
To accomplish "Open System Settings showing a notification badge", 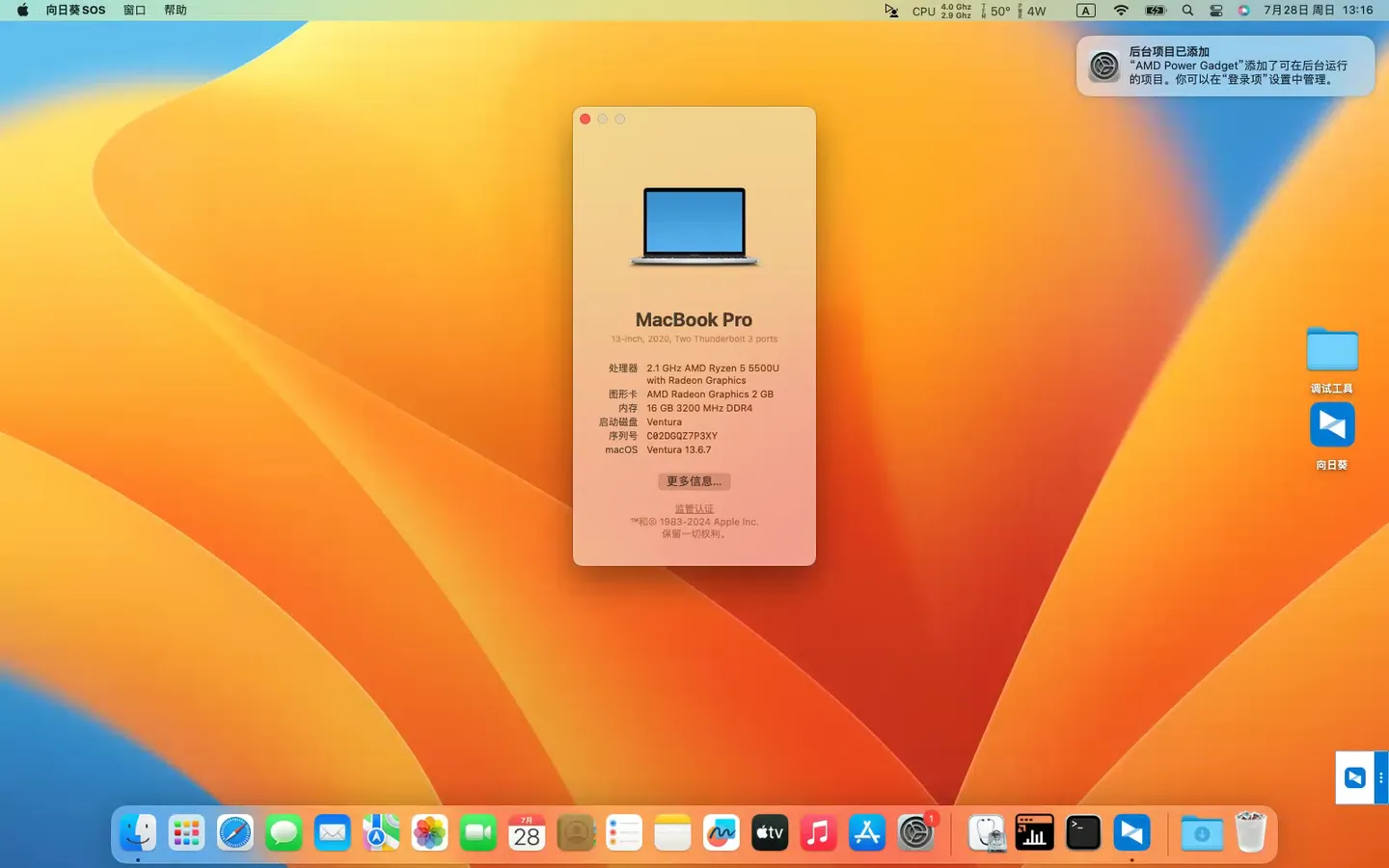I will 915,832.
